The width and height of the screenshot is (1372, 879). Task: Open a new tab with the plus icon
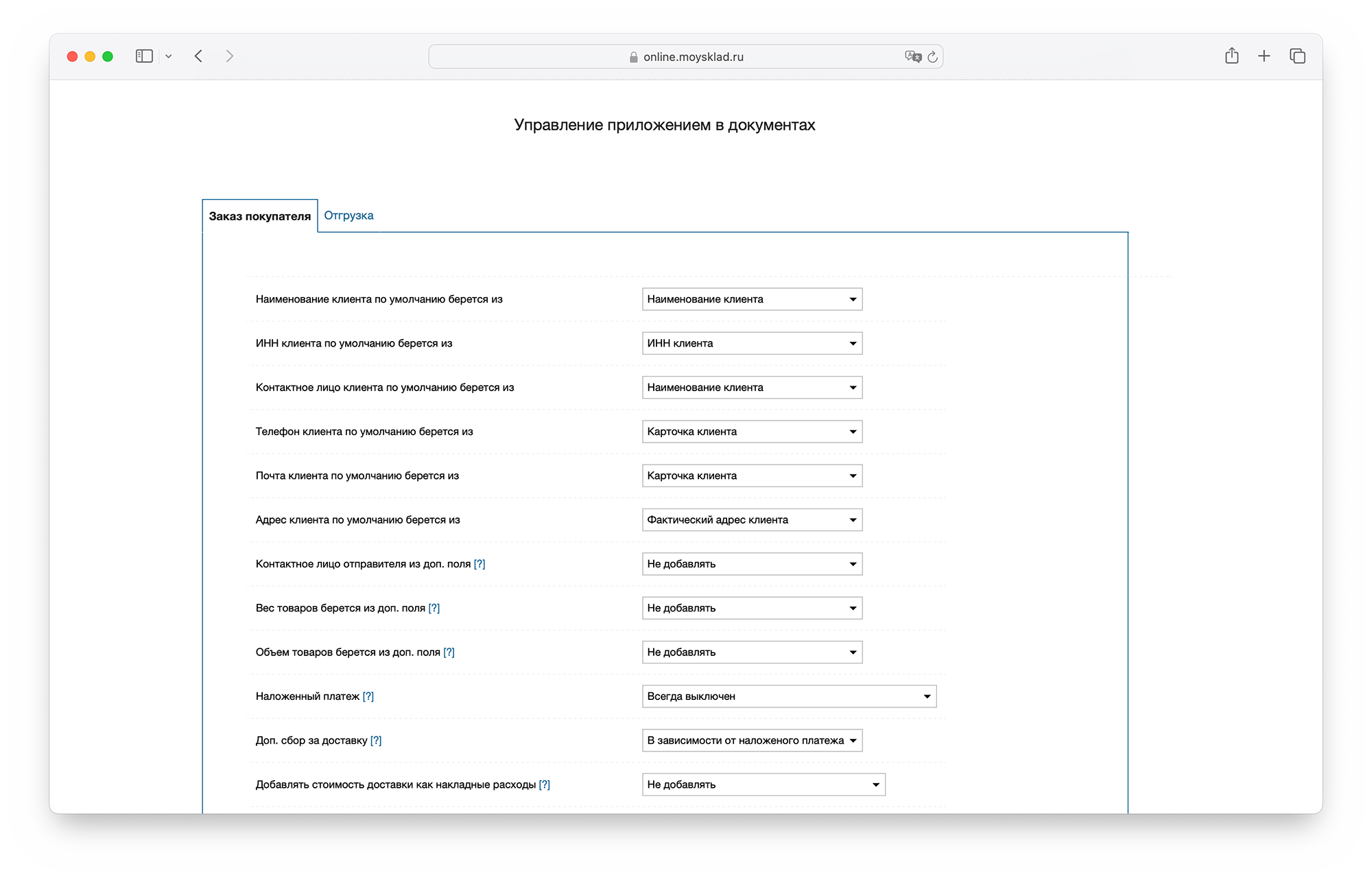point(1264,56)
